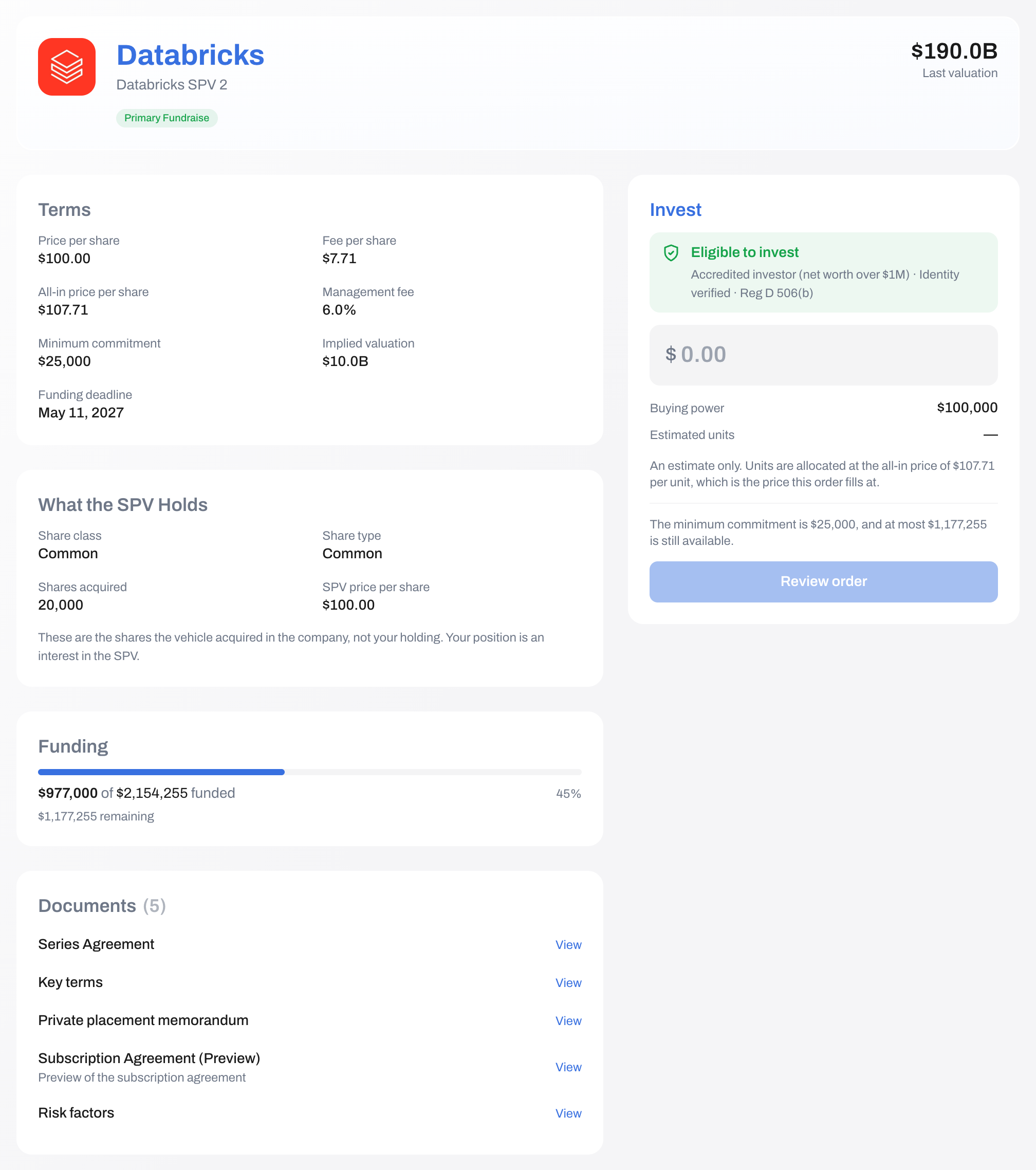This screenshot has width=1036, height=1170.
Task: View the Series Agreement document
Action: point(568,945)
